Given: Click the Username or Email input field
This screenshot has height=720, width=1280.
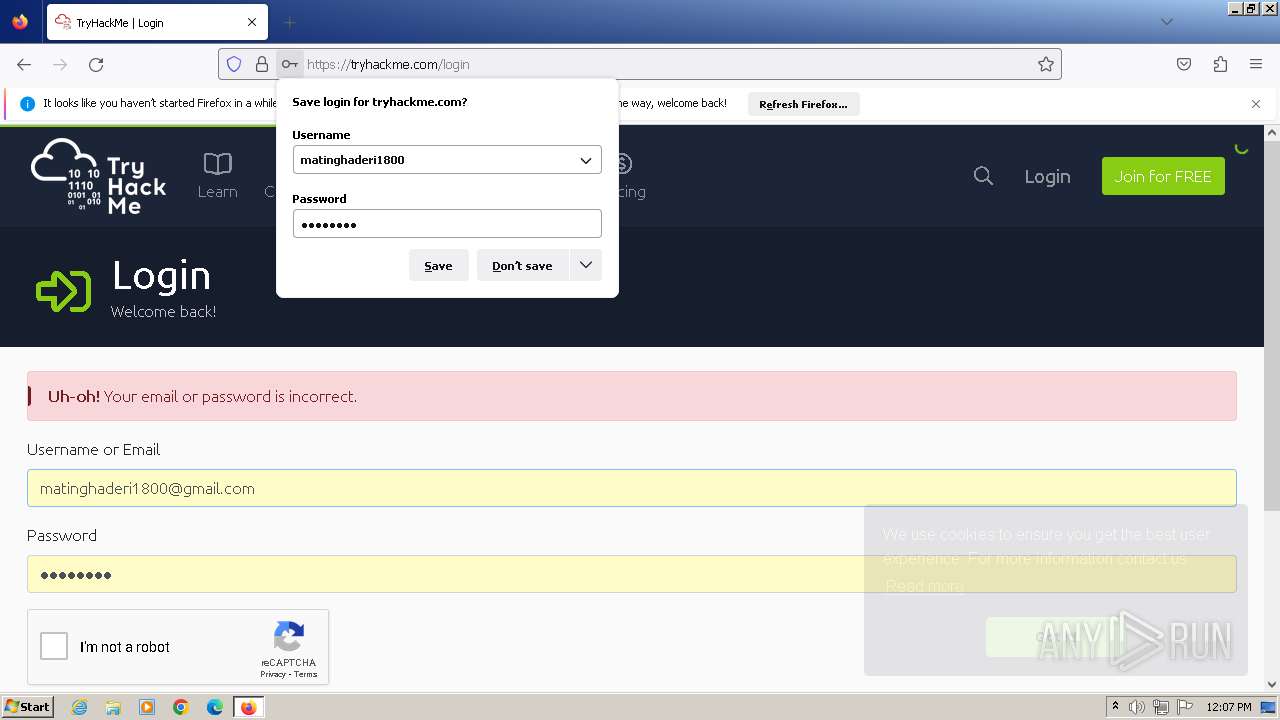Looking at the screenshot, I should coord(632,488).
